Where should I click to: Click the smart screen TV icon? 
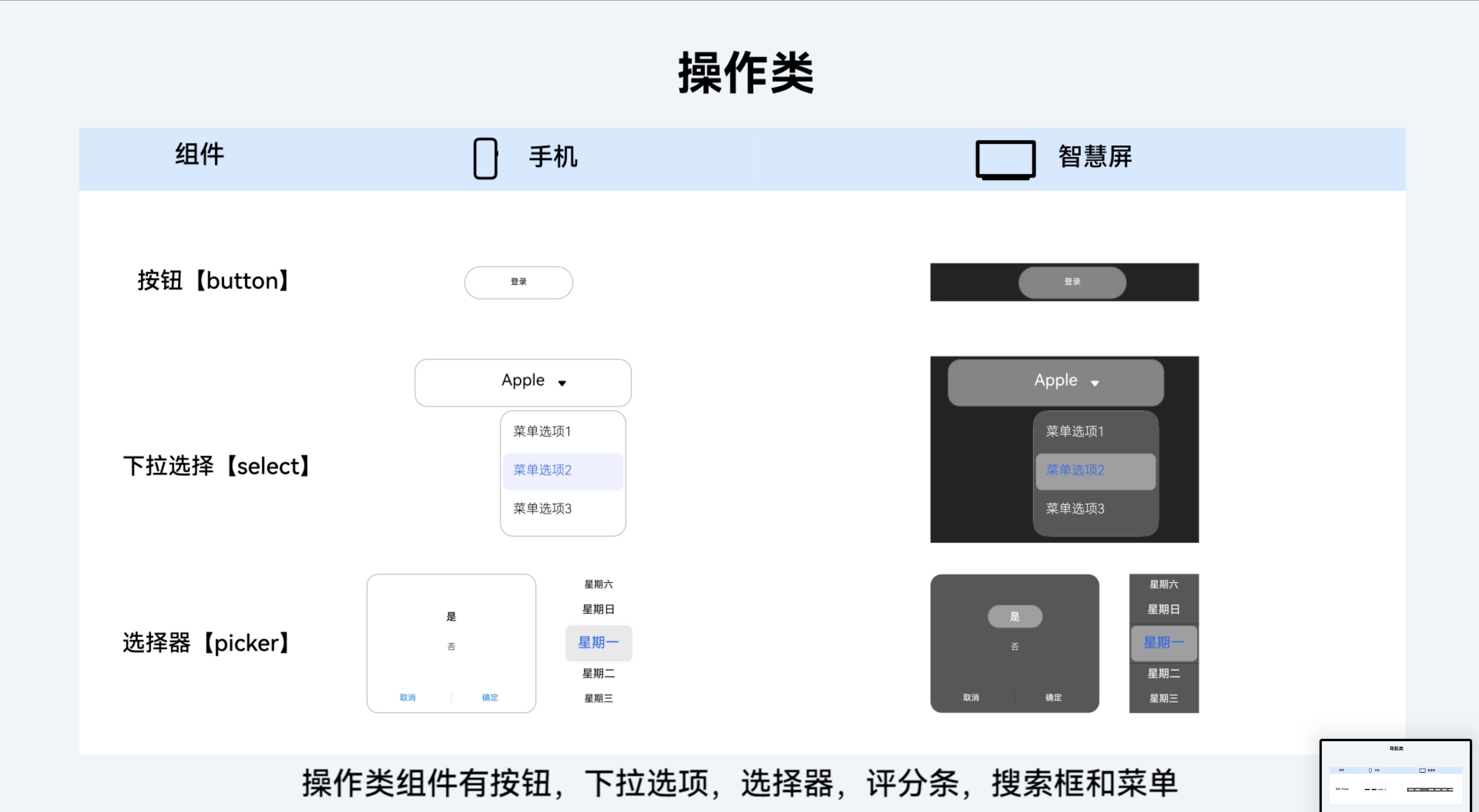[1005, 159]
